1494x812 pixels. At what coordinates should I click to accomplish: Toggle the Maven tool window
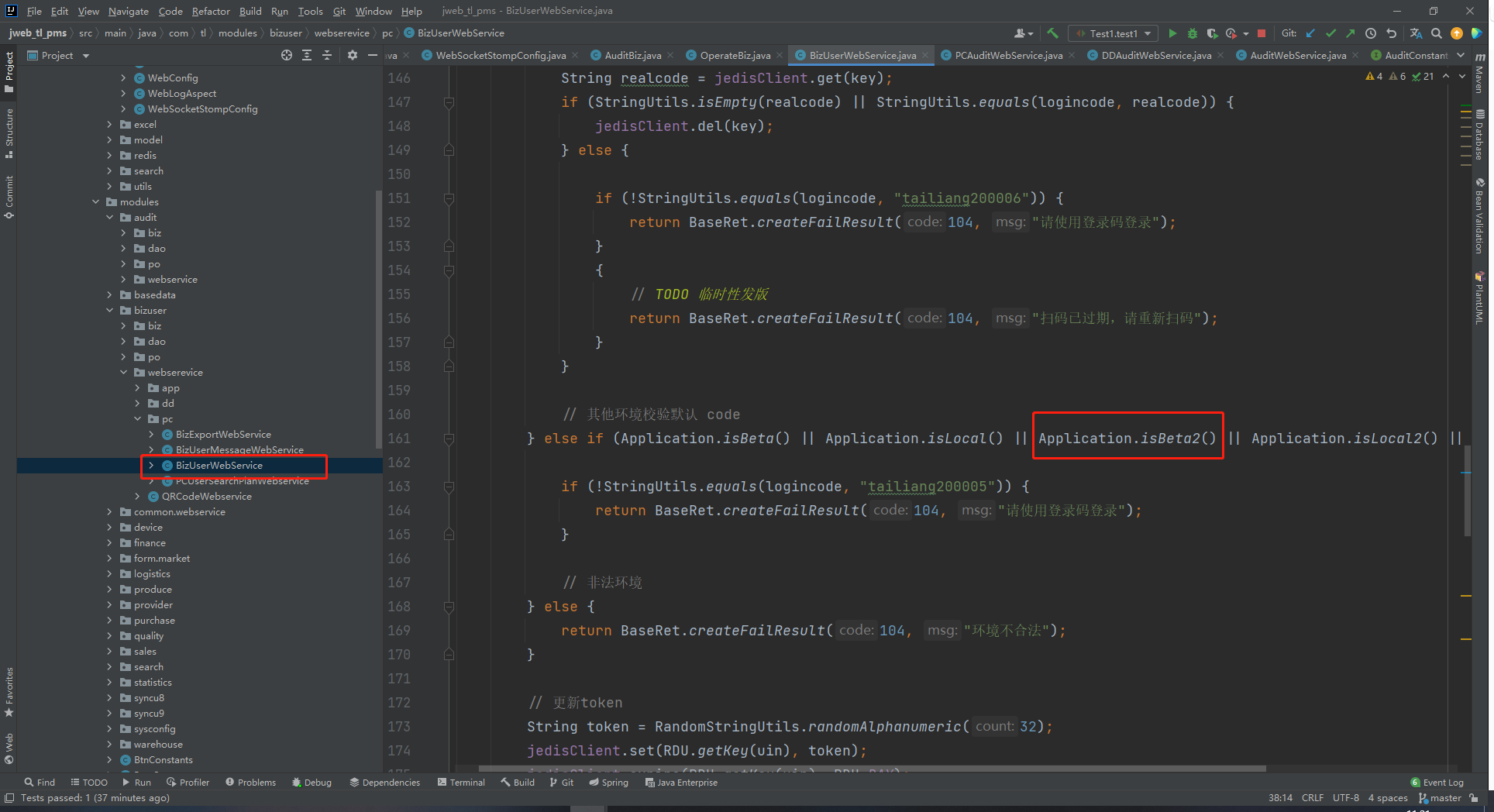(1479, 74)
